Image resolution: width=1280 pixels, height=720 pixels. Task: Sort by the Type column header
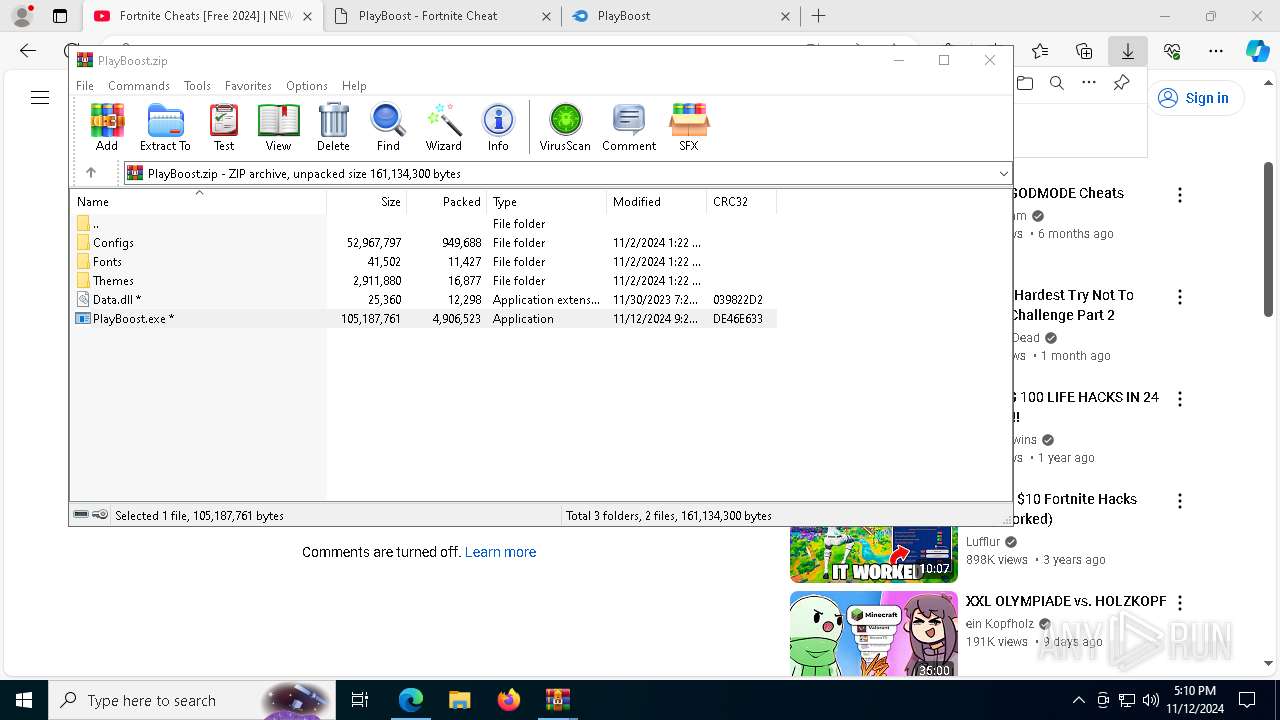click(x=547, y=201)
